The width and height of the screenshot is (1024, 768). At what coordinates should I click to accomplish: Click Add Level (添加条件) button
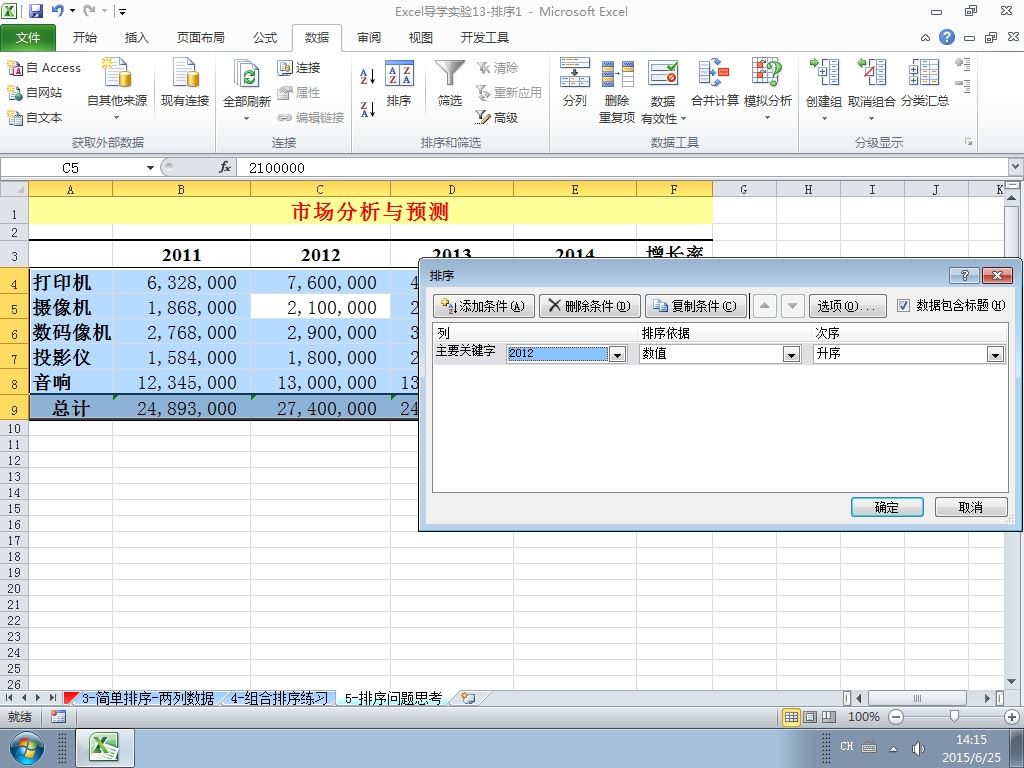pyautogui.click(x=483, y=306)
